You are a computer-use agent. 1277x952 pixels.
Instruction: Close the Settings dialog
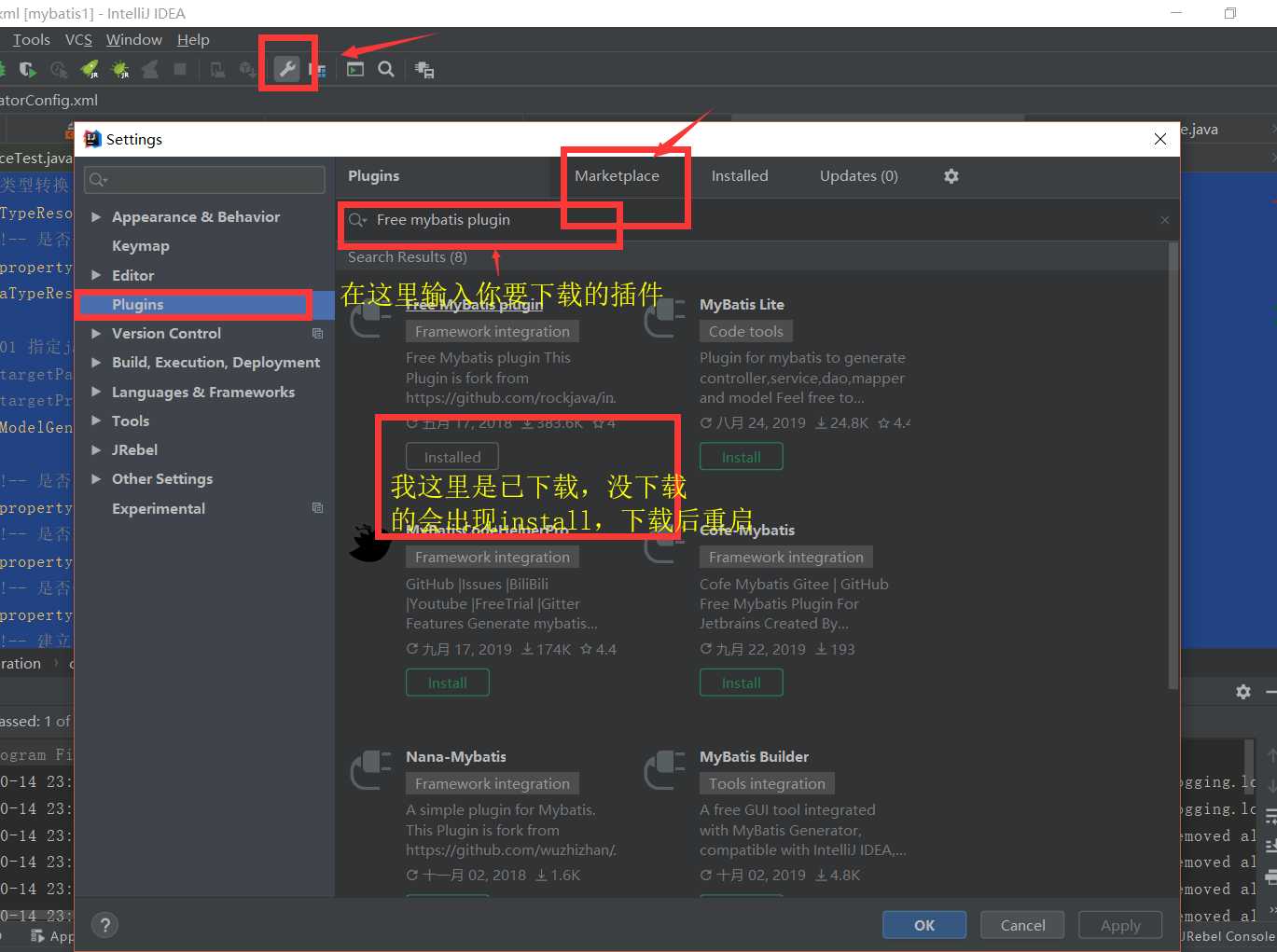pos(1160,139)
